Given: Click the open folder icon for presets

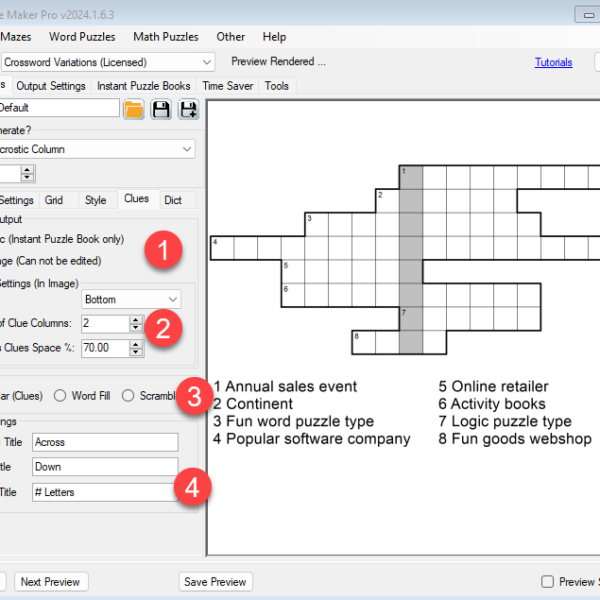Looking at the screenshot, I should coord(134,109).
